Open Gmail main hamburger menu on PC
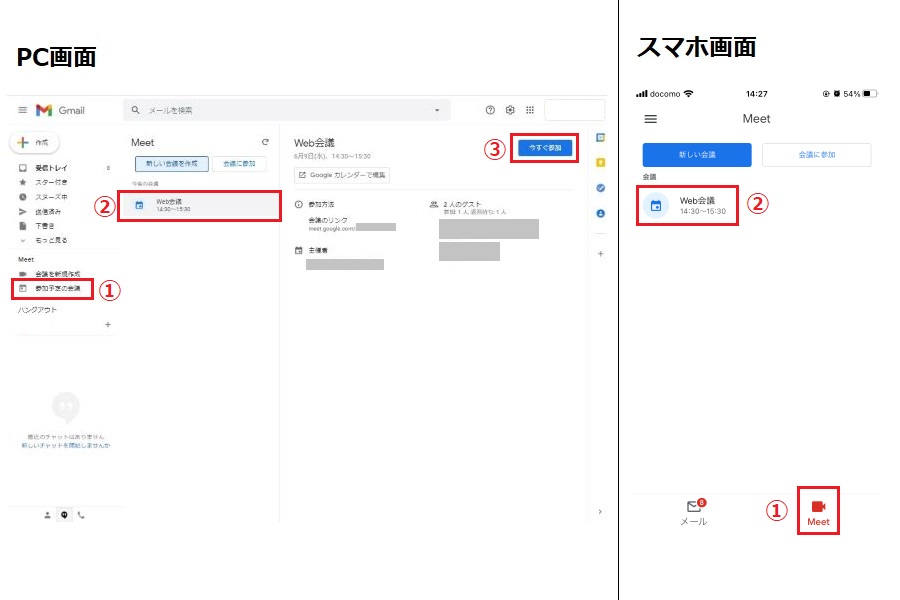This screenshot has width=900, height=600. [x=22, y=110]
